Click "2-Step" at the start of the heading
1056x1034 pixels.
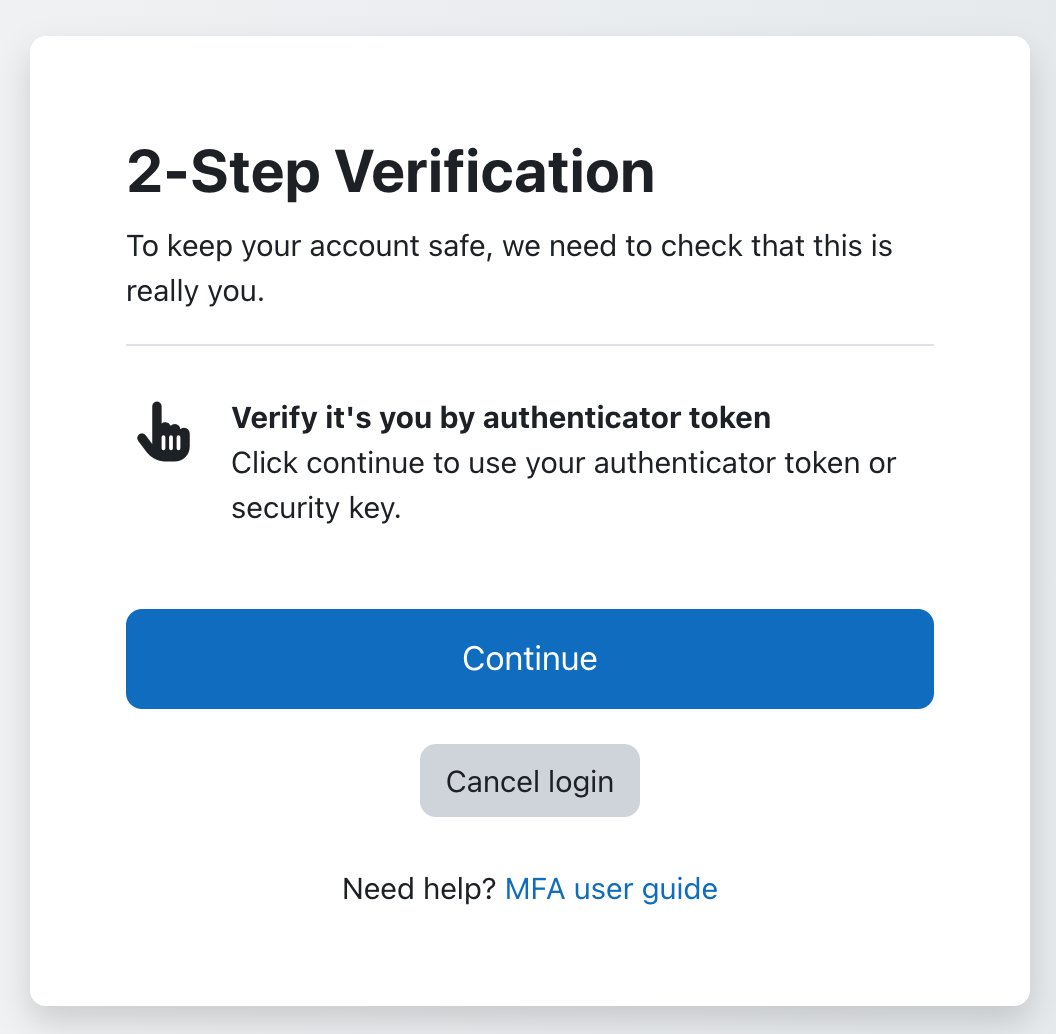[x=224, y=172]
